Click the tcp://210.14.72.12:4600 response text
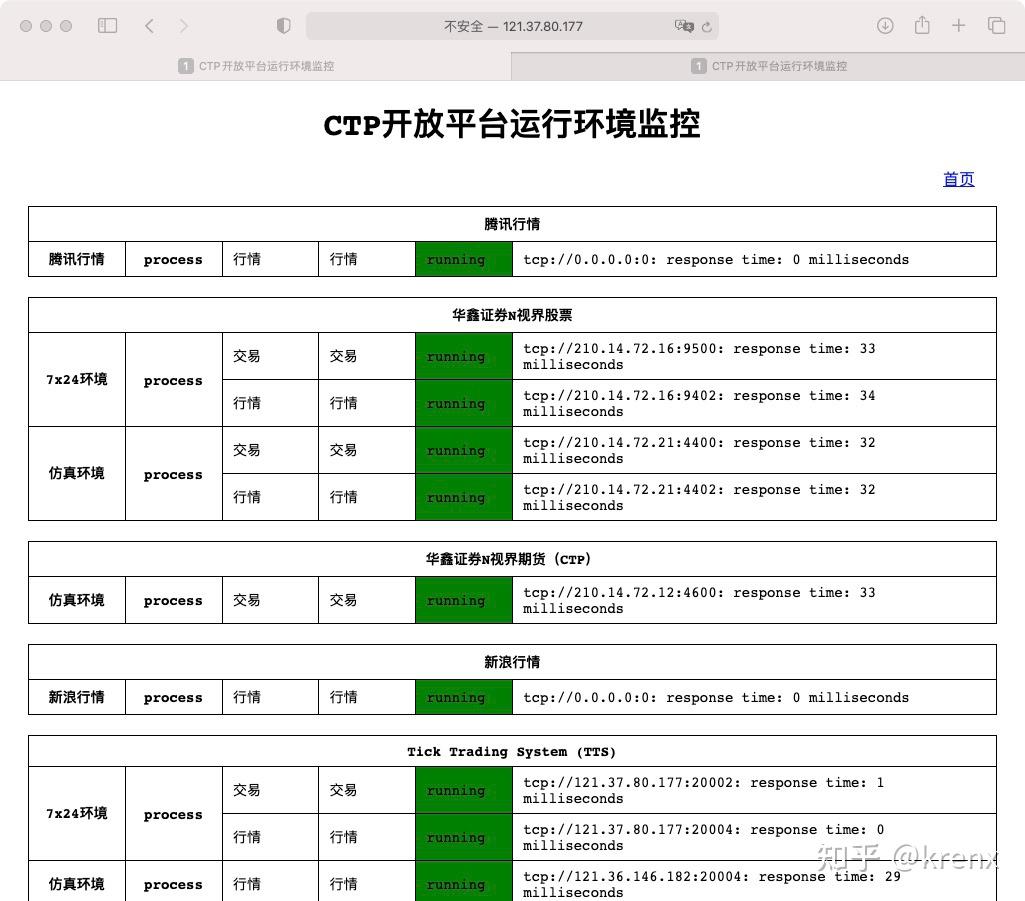The image size is (1025, 901). point(699,600)
